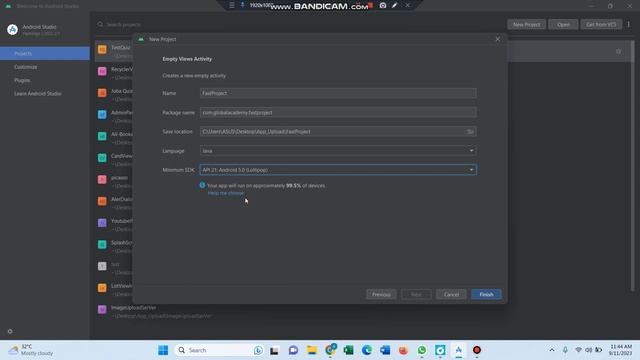Open File Explorer from the taskbar
The height and width of the screenshot is (360, 640).
[312, 350]
